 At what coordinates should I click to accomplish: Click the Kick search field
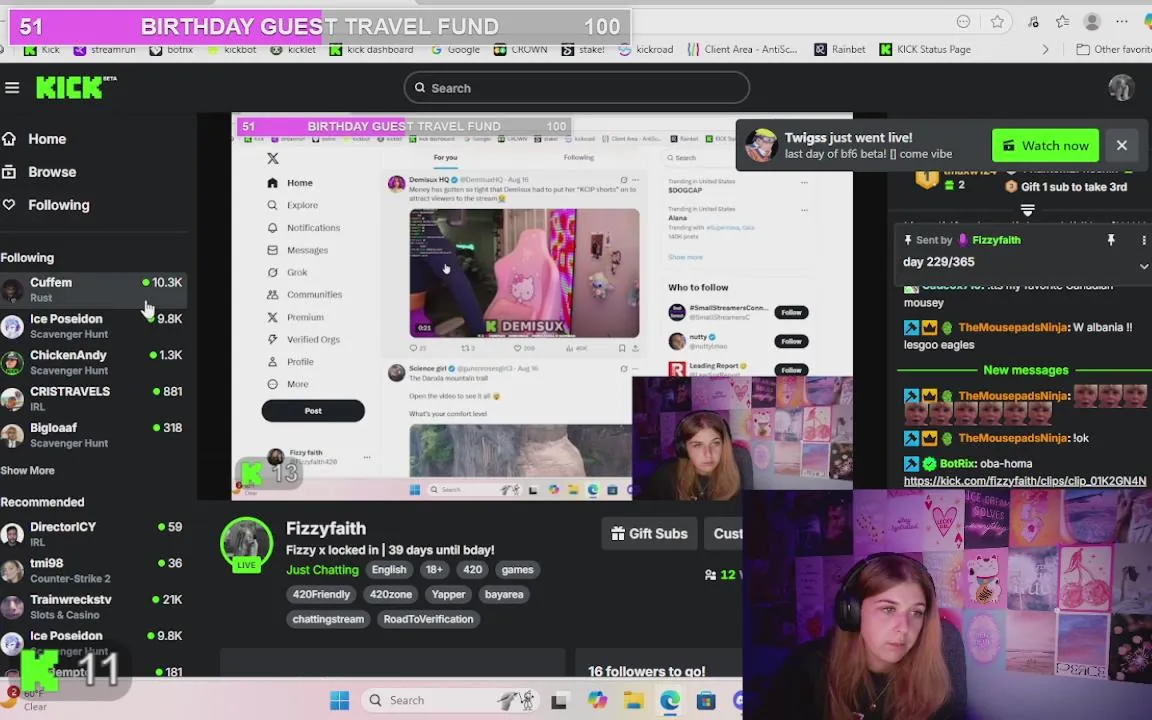point(576,87)
